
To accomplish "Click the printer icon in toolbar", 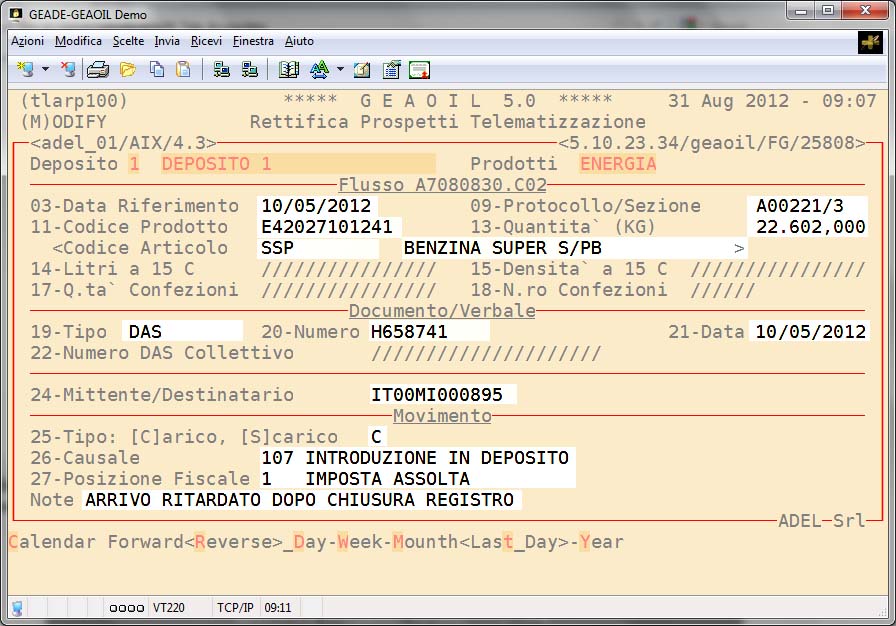I will [x=98, y=70].
